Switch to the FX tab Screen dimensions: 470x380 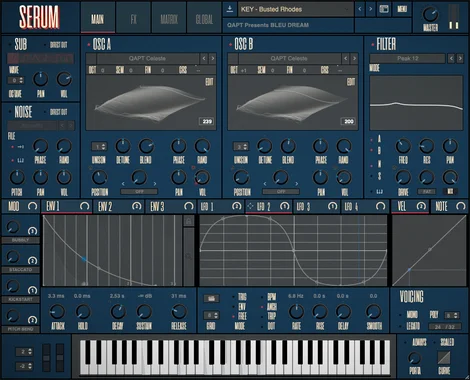(x=133, y=18)
